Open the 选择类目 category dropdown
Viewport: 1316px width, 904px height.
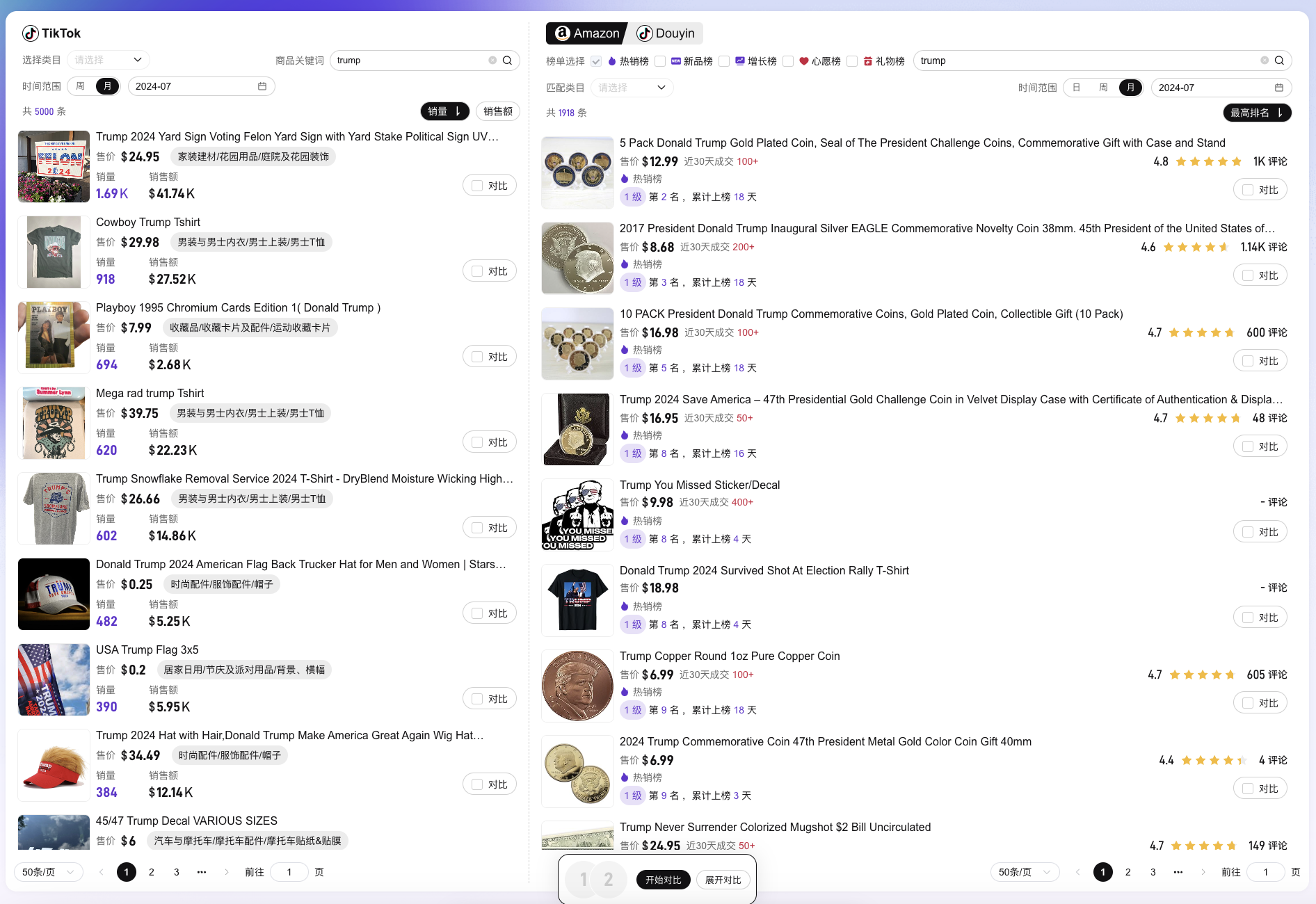tap(109, 60)
